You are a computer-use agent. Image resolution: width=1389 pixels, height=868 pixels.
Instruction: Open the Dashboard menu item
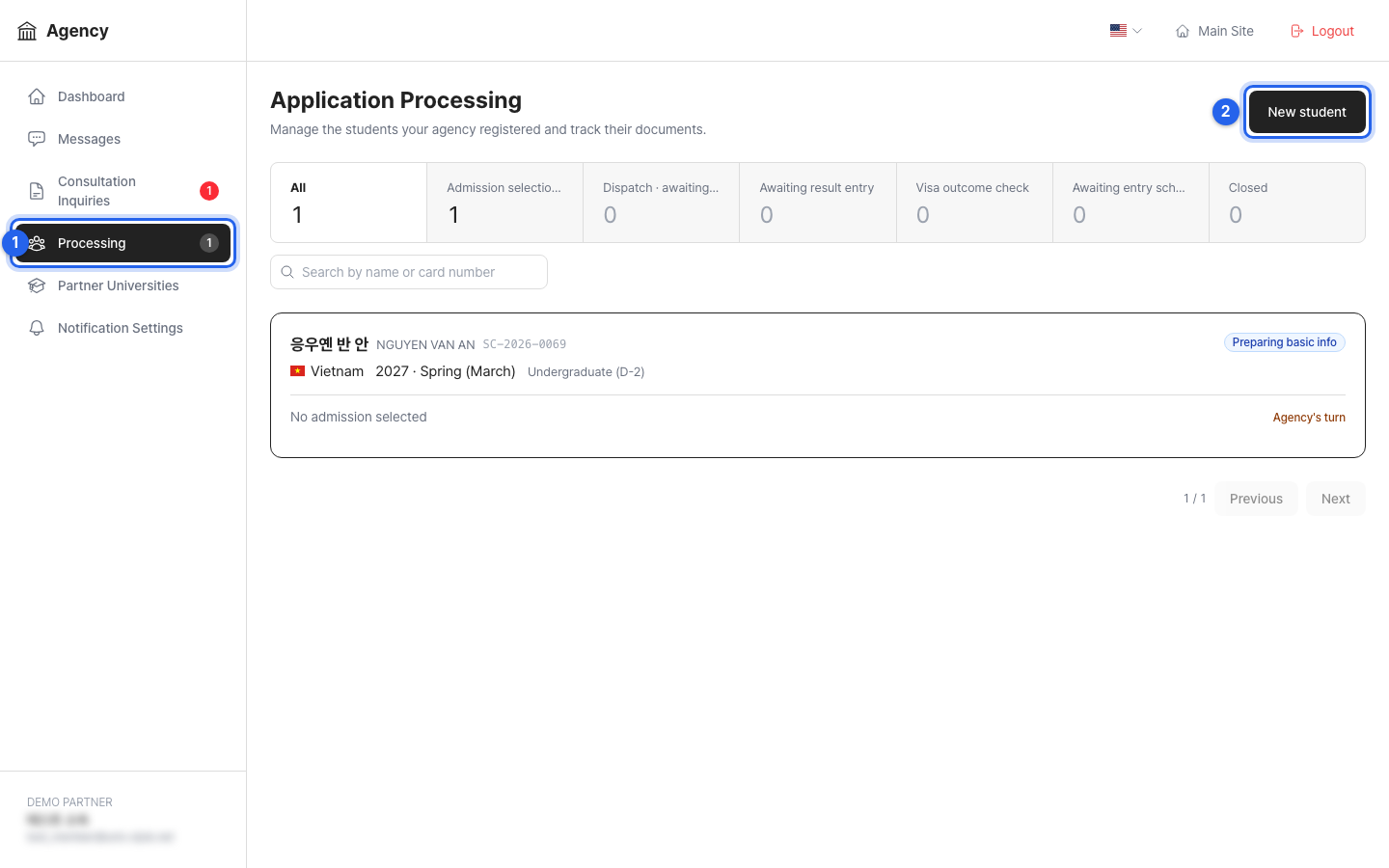click(x=123, y=96)
